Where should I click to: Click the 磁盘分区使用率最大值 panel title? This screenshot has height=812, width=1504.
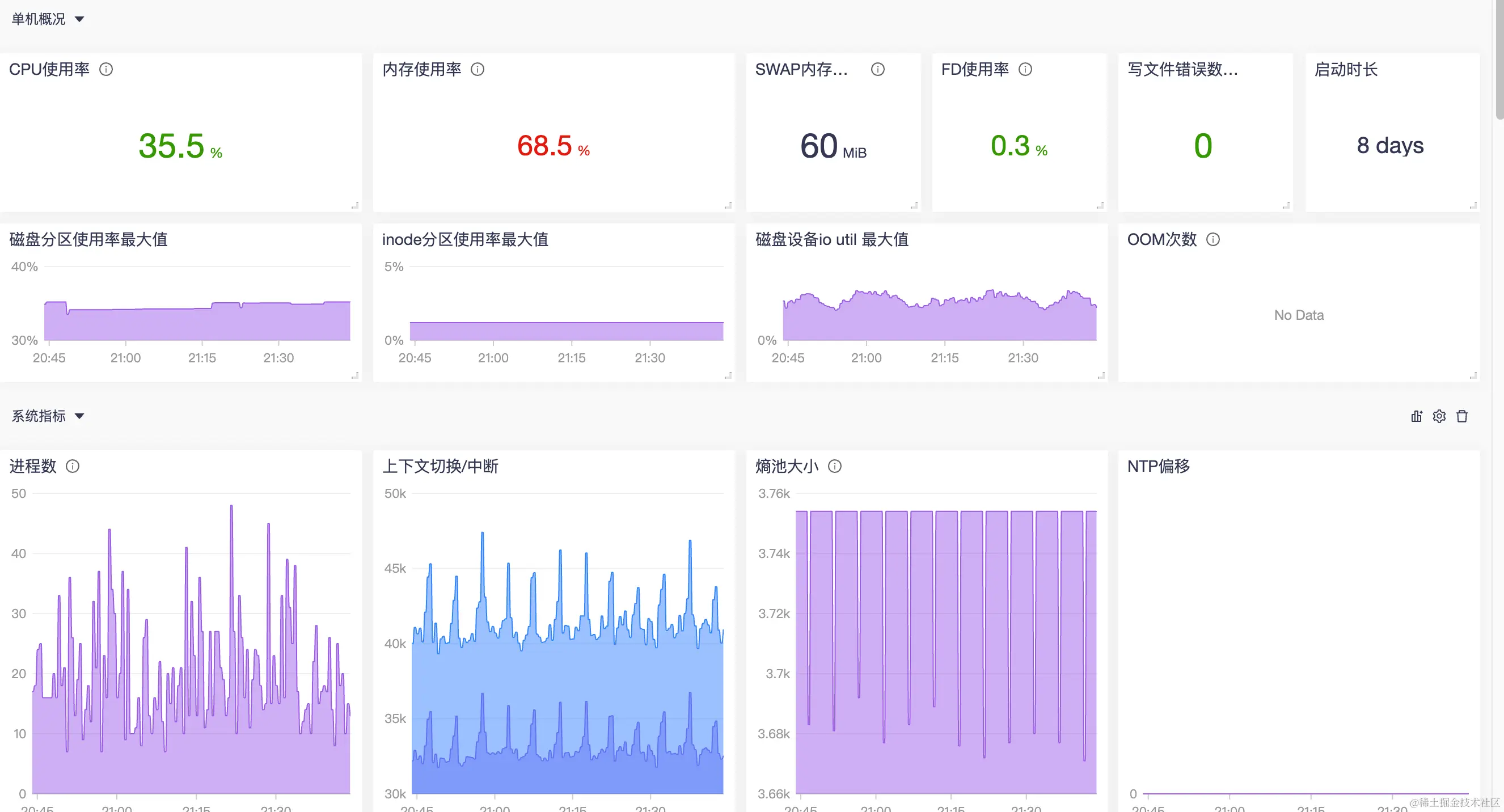88,239
